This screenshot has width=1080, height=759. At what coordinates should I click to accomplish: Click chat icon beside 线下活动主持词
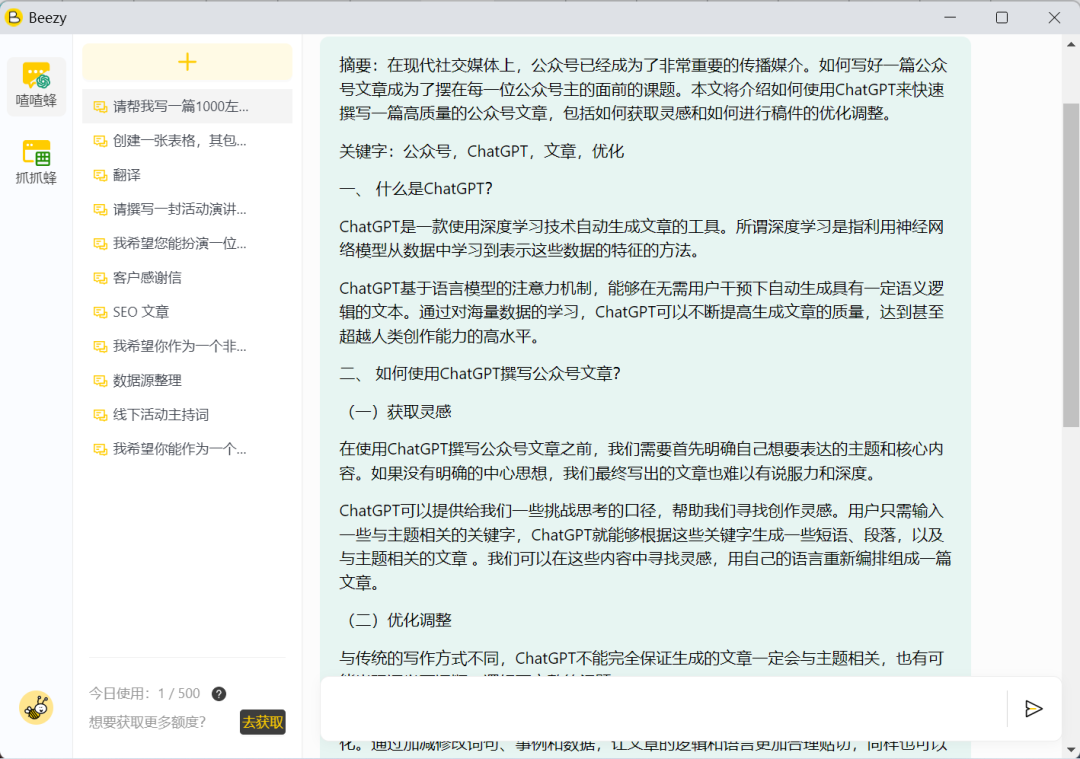[100, 415]
